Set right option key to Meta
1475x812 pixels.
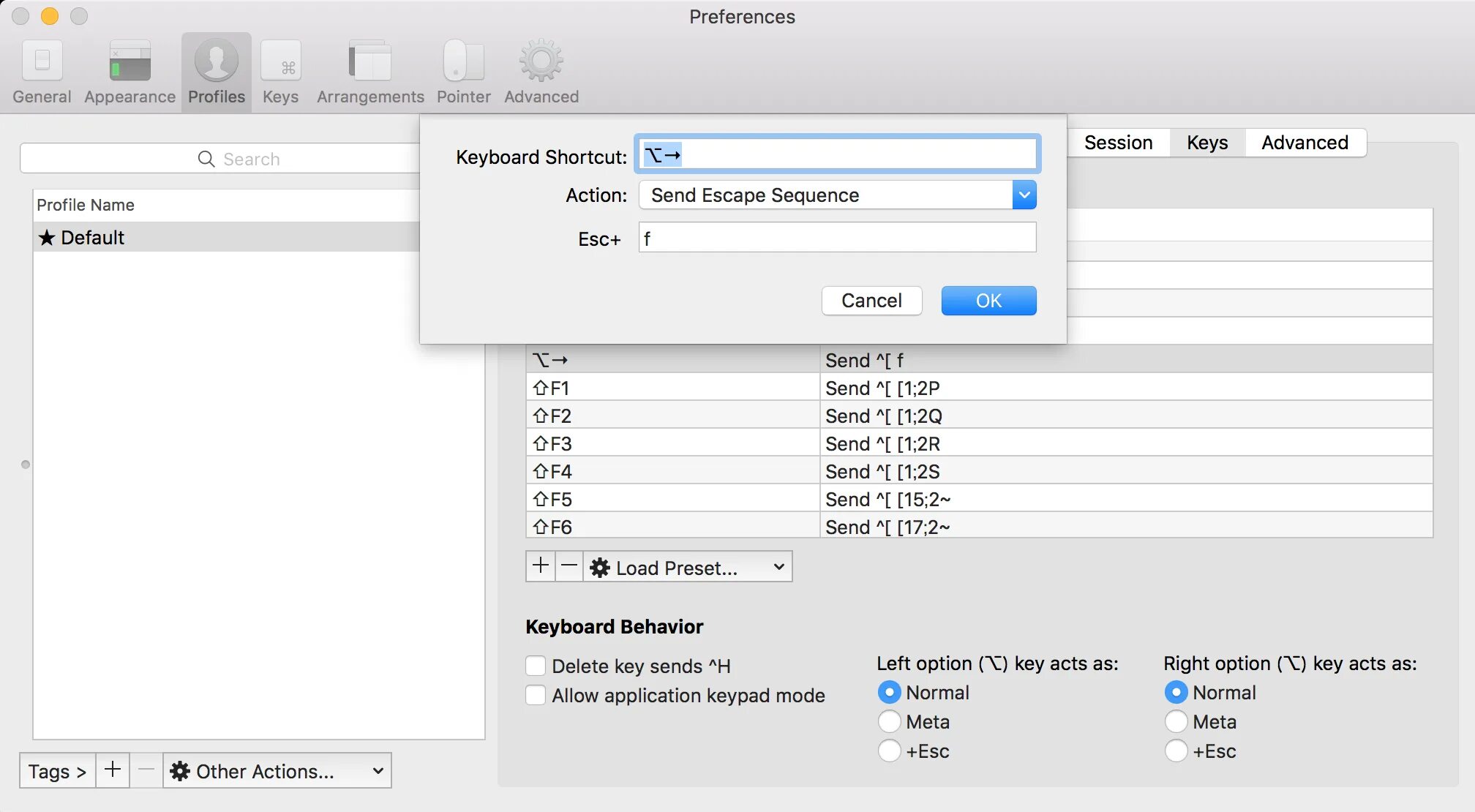tap(1176, 721)
